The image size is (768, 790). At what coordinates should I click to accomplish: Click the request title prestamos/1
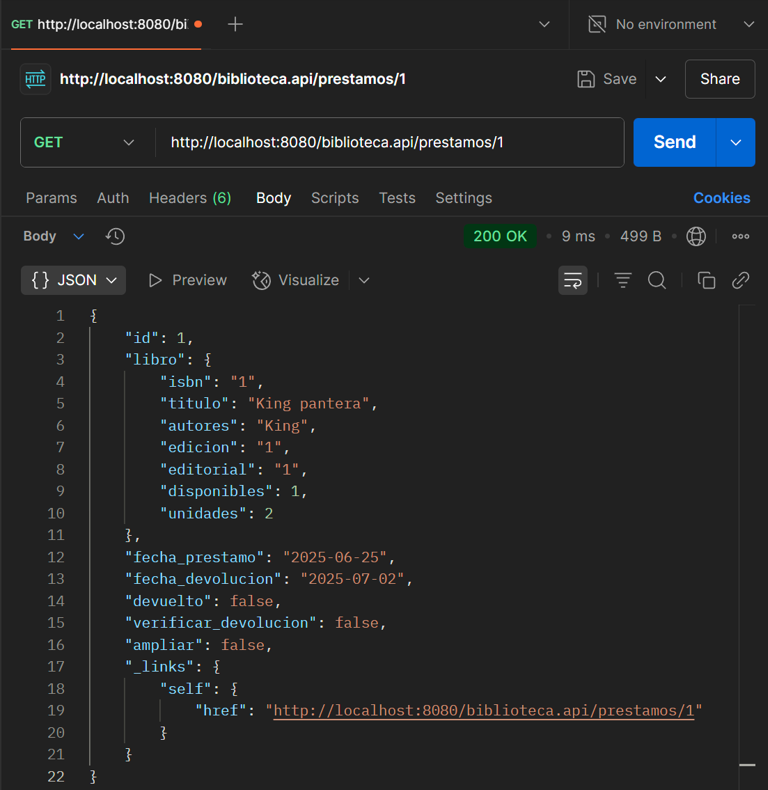click(232, 79)
